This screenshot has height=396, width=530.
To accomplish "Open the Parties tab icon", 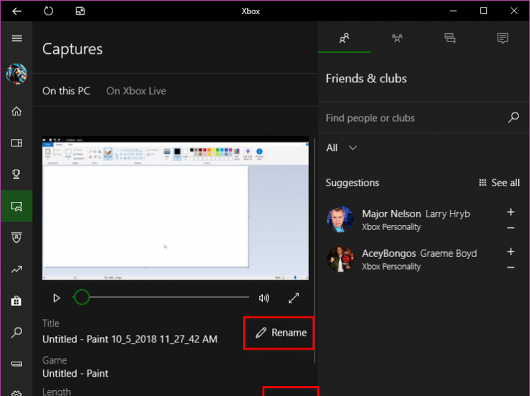I will (397, 38).
